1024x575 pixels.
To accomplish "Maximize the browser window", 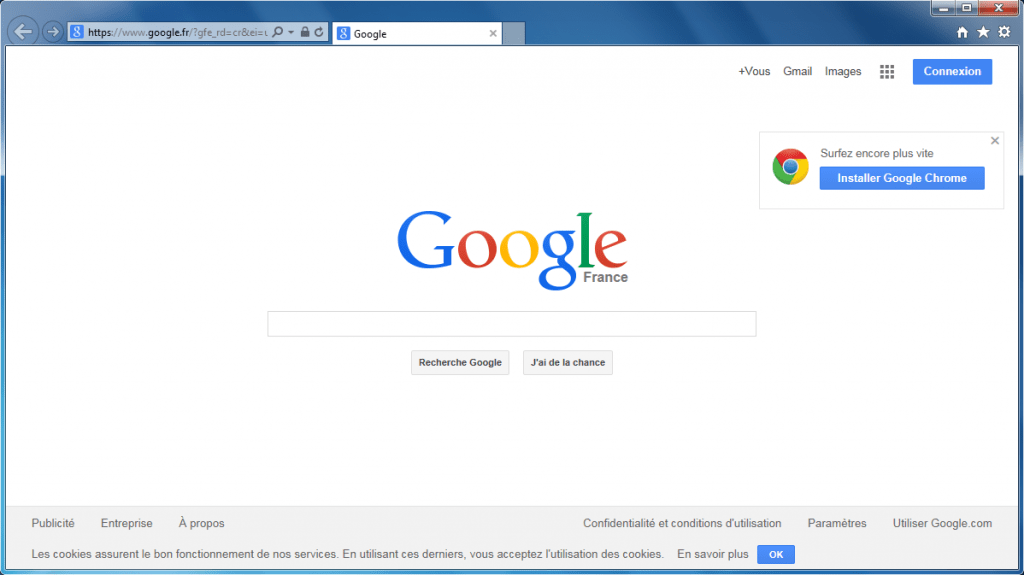I will click(x=967, y=8).
